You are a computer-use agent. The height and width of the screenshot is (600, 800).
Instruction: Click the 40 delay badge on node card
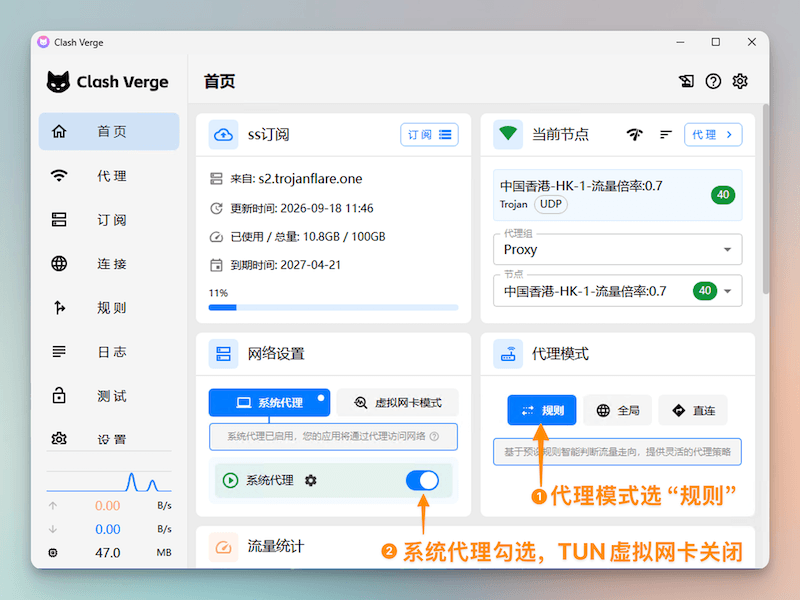(x=723, y=194)
